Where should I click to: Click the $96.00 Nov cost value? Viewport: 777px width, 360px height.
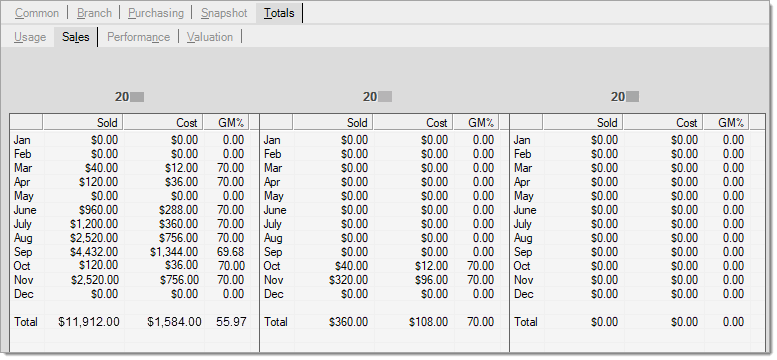click(431, 280)
